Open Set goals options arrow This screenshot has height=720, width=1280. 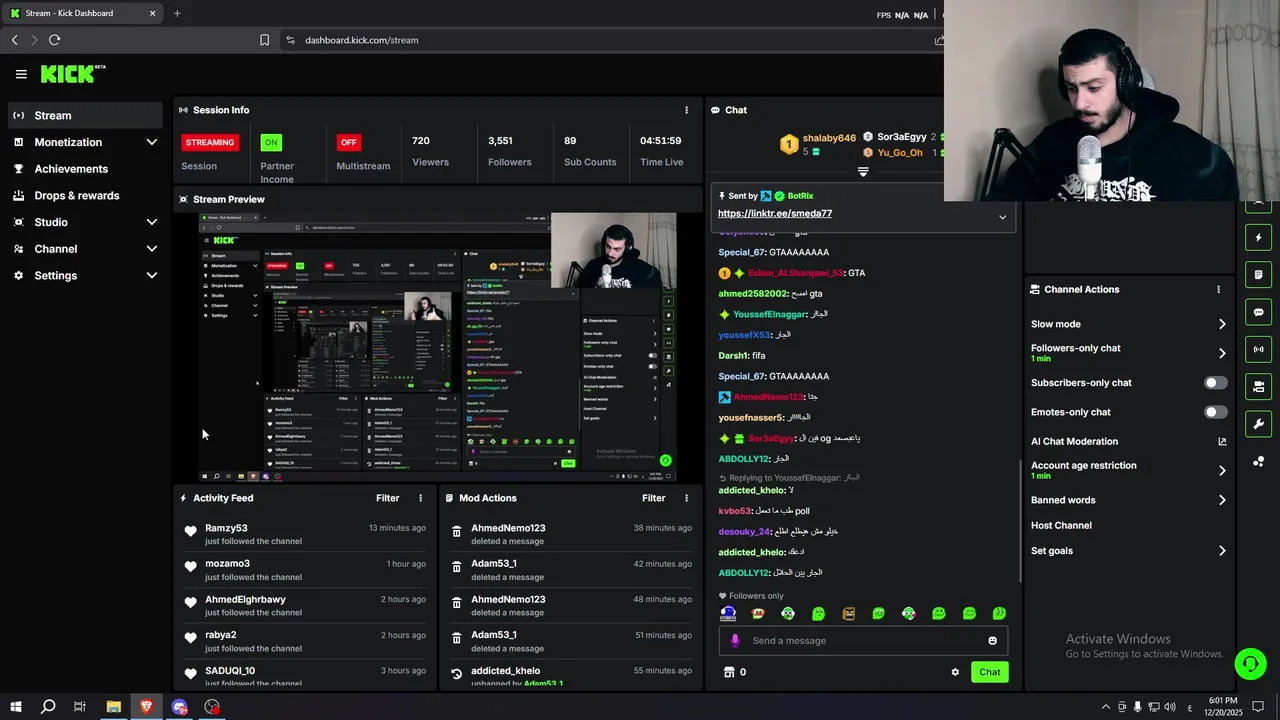tap(1222, 551)
